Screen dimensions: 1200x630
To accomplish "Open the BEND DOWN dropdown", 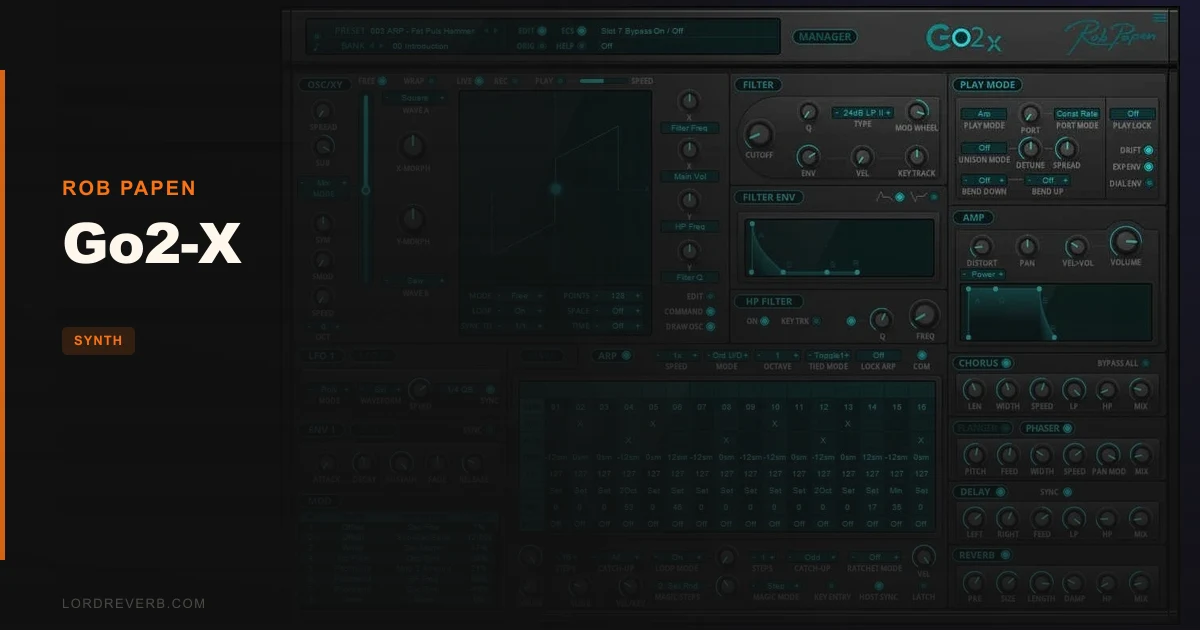I will tap(984, 180).
